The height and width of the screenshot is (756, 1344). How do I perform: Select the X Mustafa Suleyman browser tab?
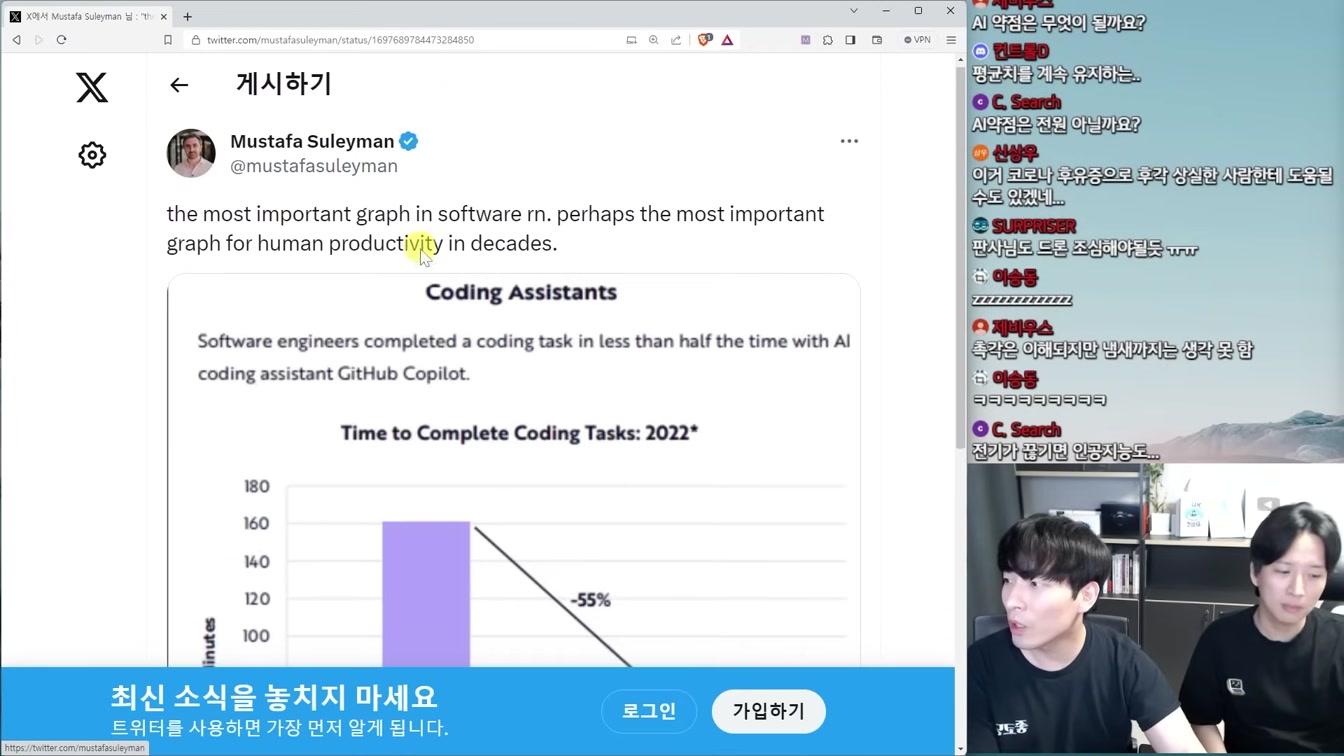(x=88, y=16)
